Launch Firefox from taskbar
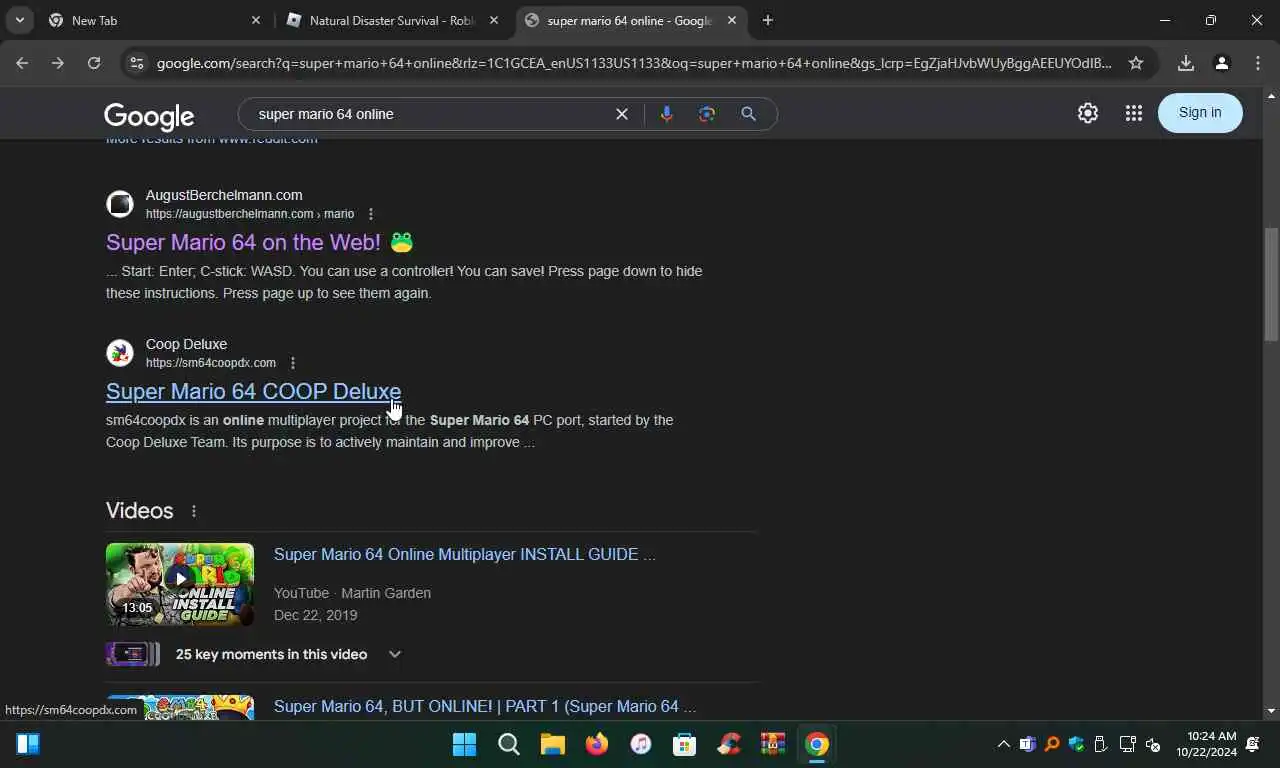The image size is (1280, 768). [597, 744]
